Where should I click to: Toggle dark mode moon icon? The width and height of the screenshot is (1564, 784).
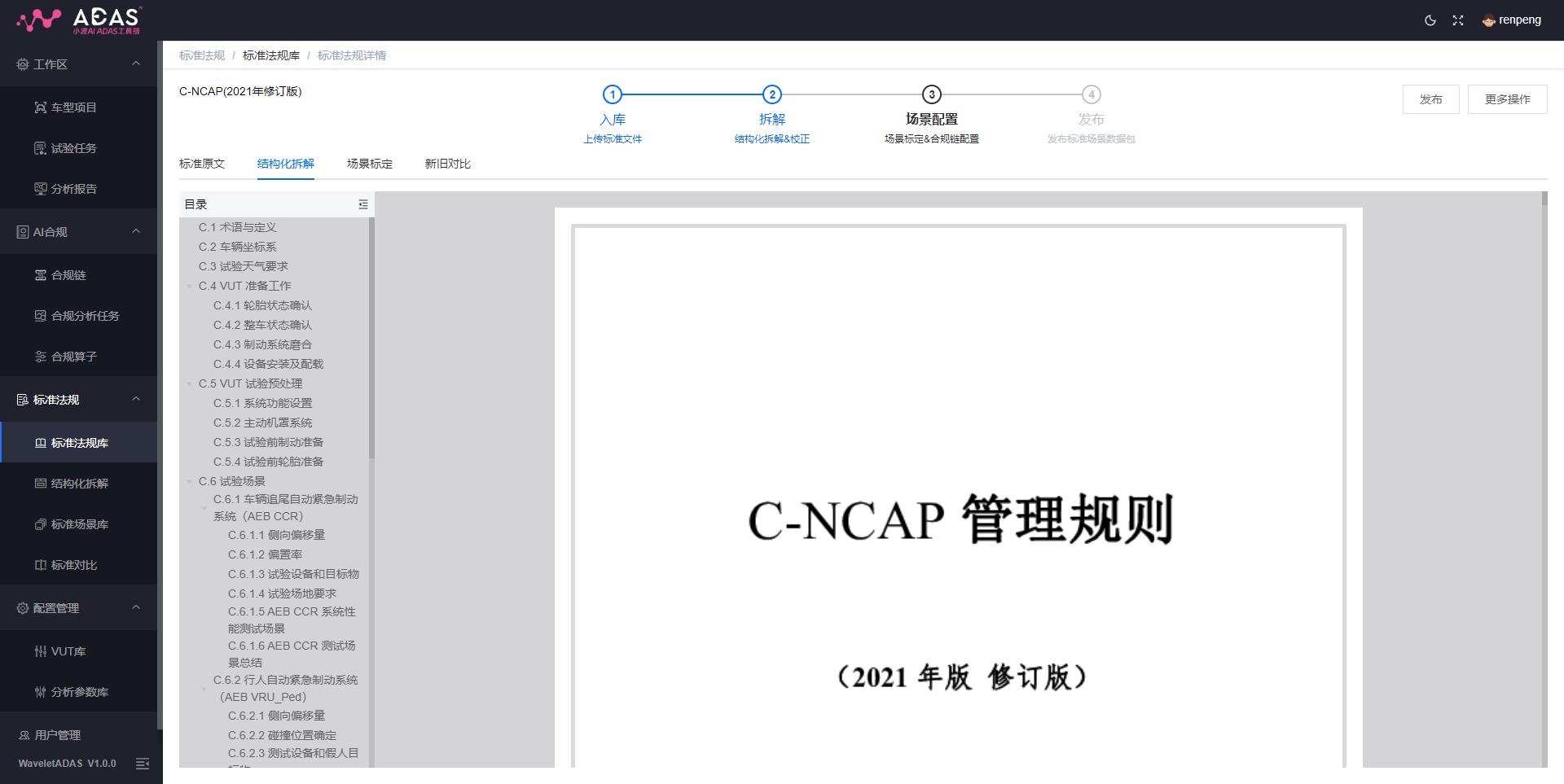[x=1430, y=20]
